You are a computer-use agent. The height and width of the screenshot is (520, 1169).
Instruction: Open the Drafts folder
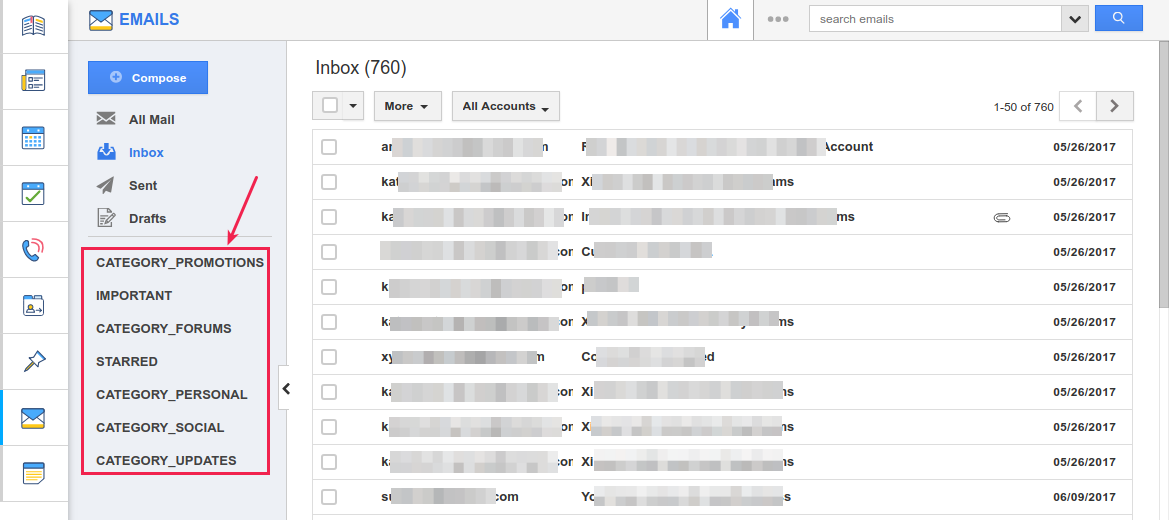[148, 219]
